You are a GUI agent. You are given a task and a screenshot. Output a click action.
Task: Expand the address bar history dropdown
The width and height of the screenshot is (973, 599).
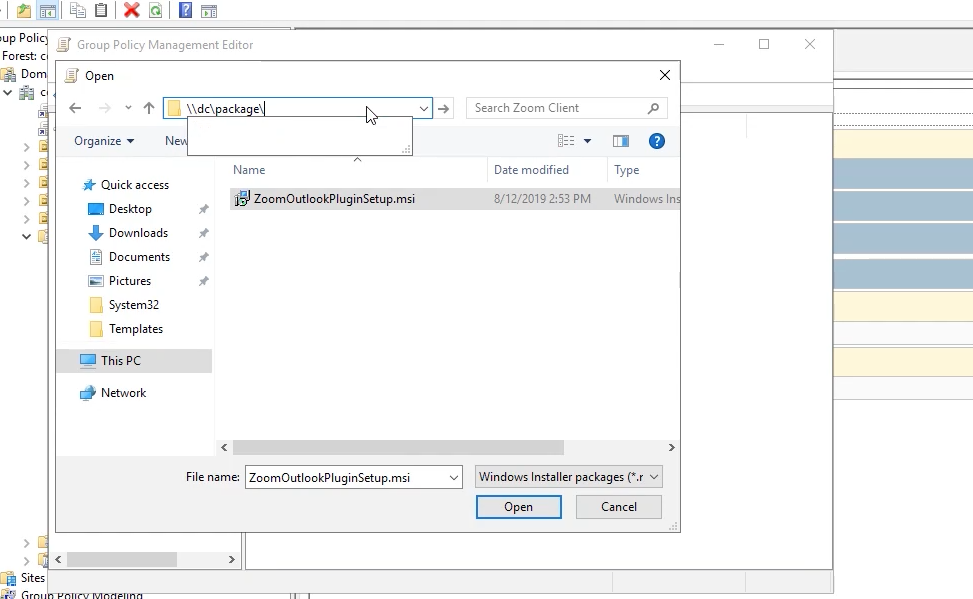[423, 108]
